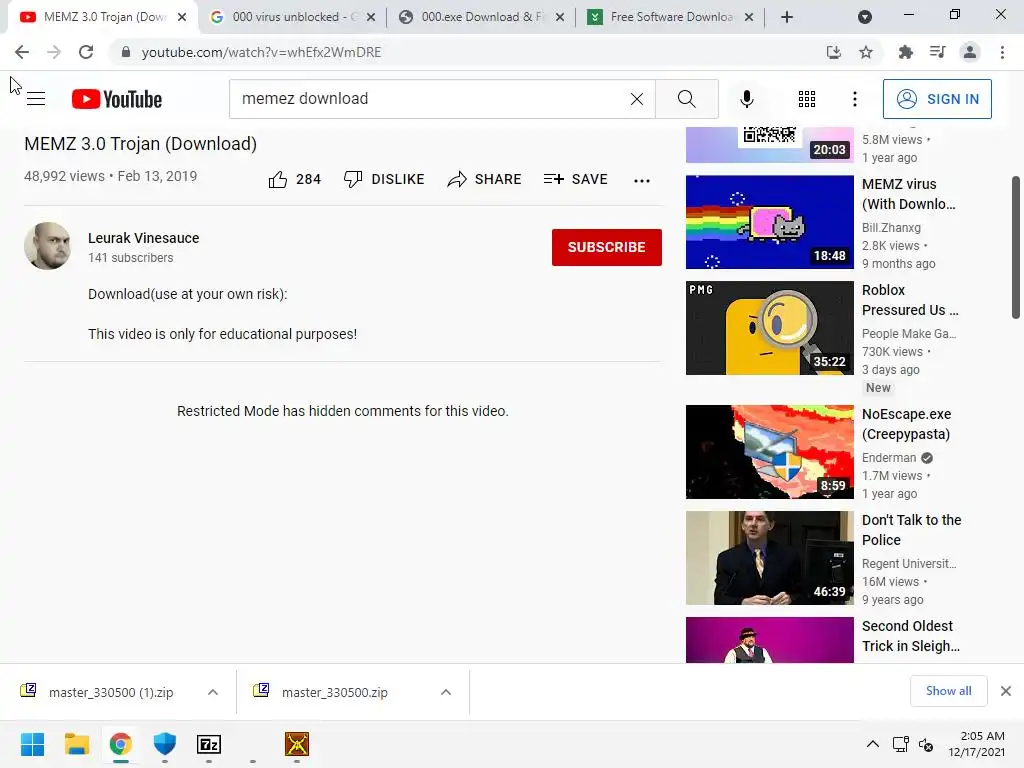Viewport: 1024px width, 768px height.
Task: Open the NoEscape.exe video thumbnail
Action: [769, 452]
